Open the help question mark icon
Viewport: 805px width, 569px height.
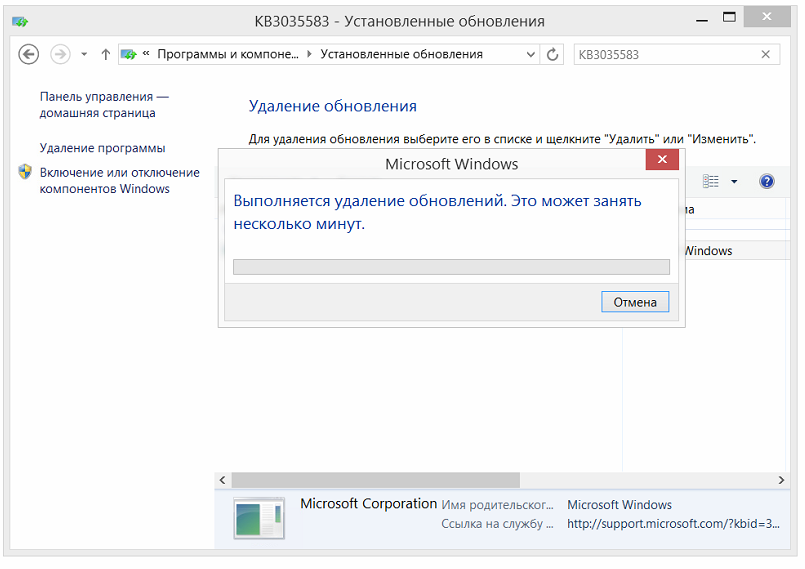coord(767,181)
